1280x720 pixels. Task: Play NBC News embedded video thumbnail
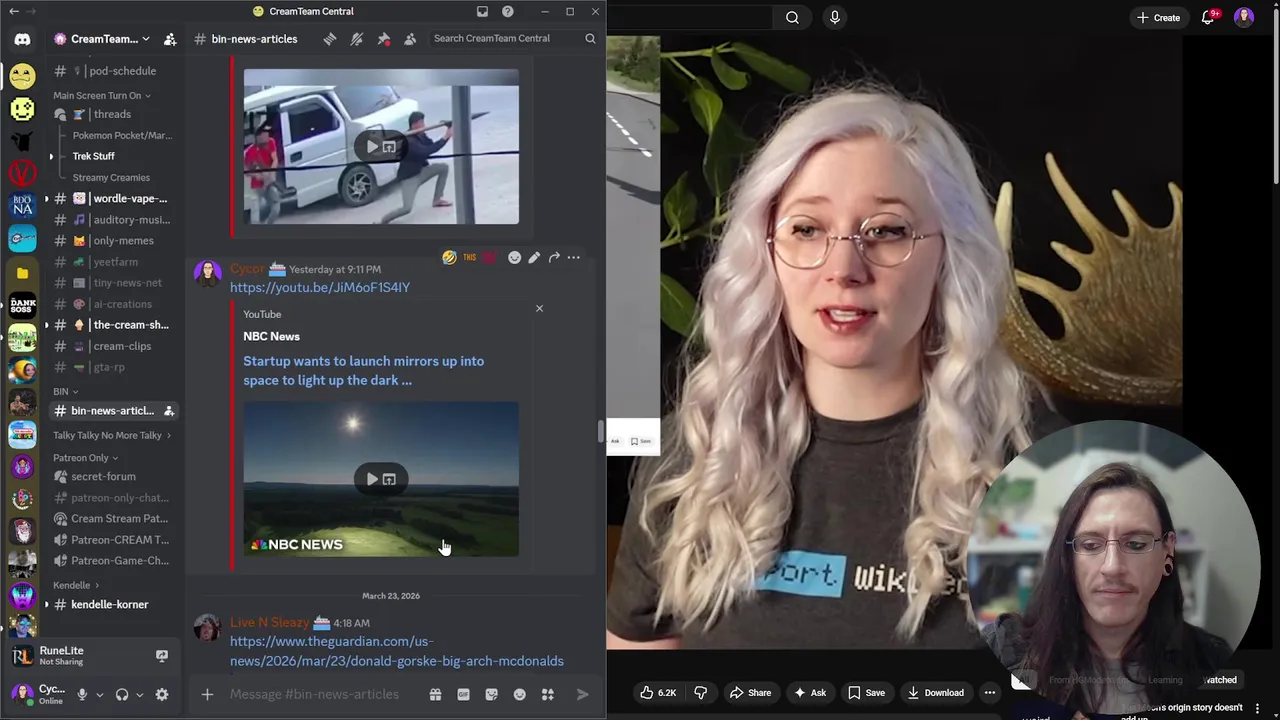click(x=381, y=479)
